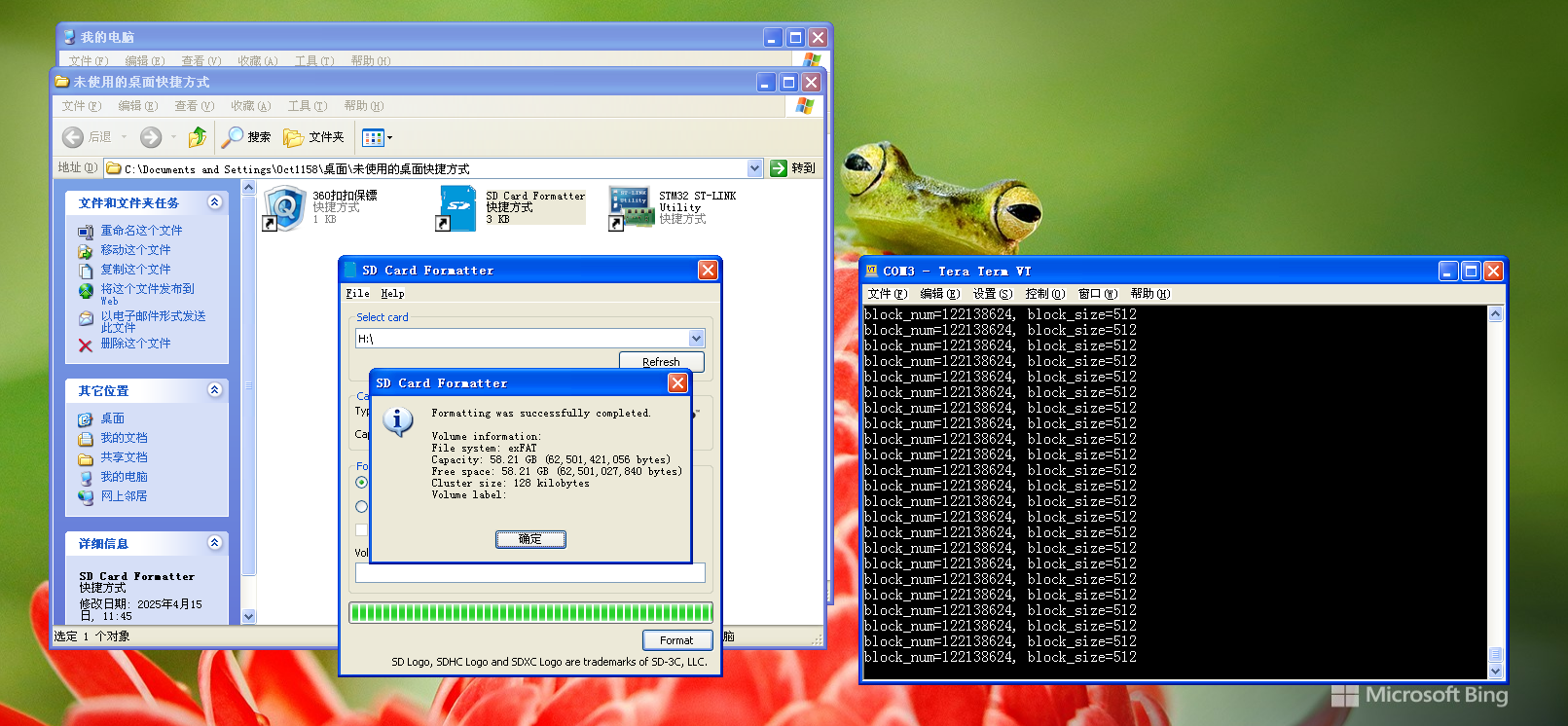Open the Explorer address bar dropdown

754,168
